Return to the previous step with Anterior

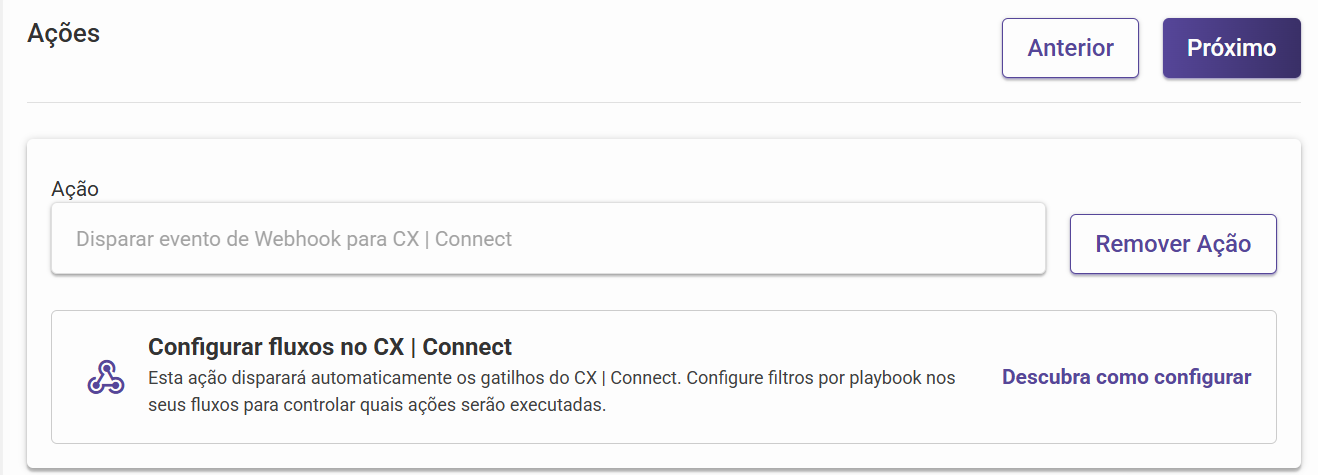(1070, 48)
